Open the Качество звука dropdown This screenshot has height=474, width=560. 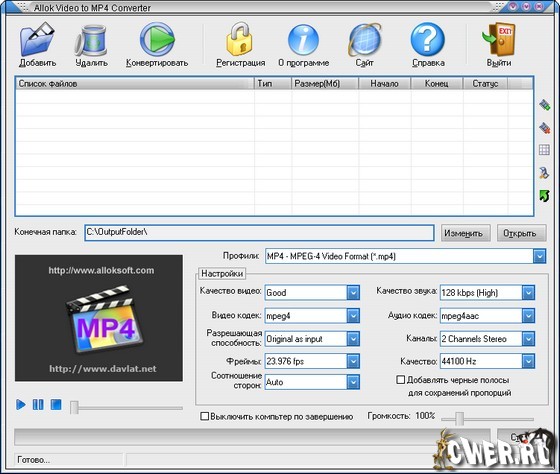click(528, 293)
